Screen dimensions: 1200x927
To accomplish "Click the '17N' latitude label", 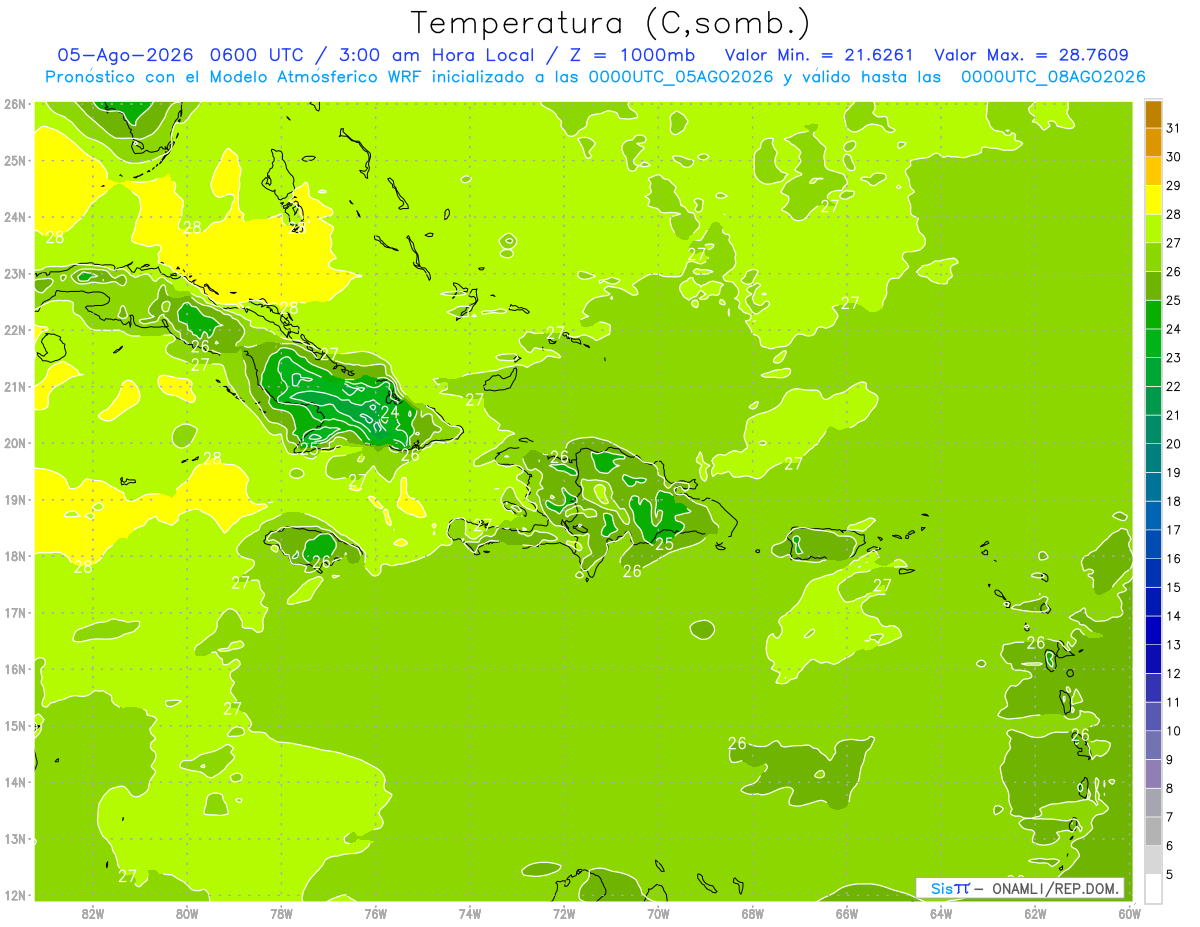I will [14, 612].
